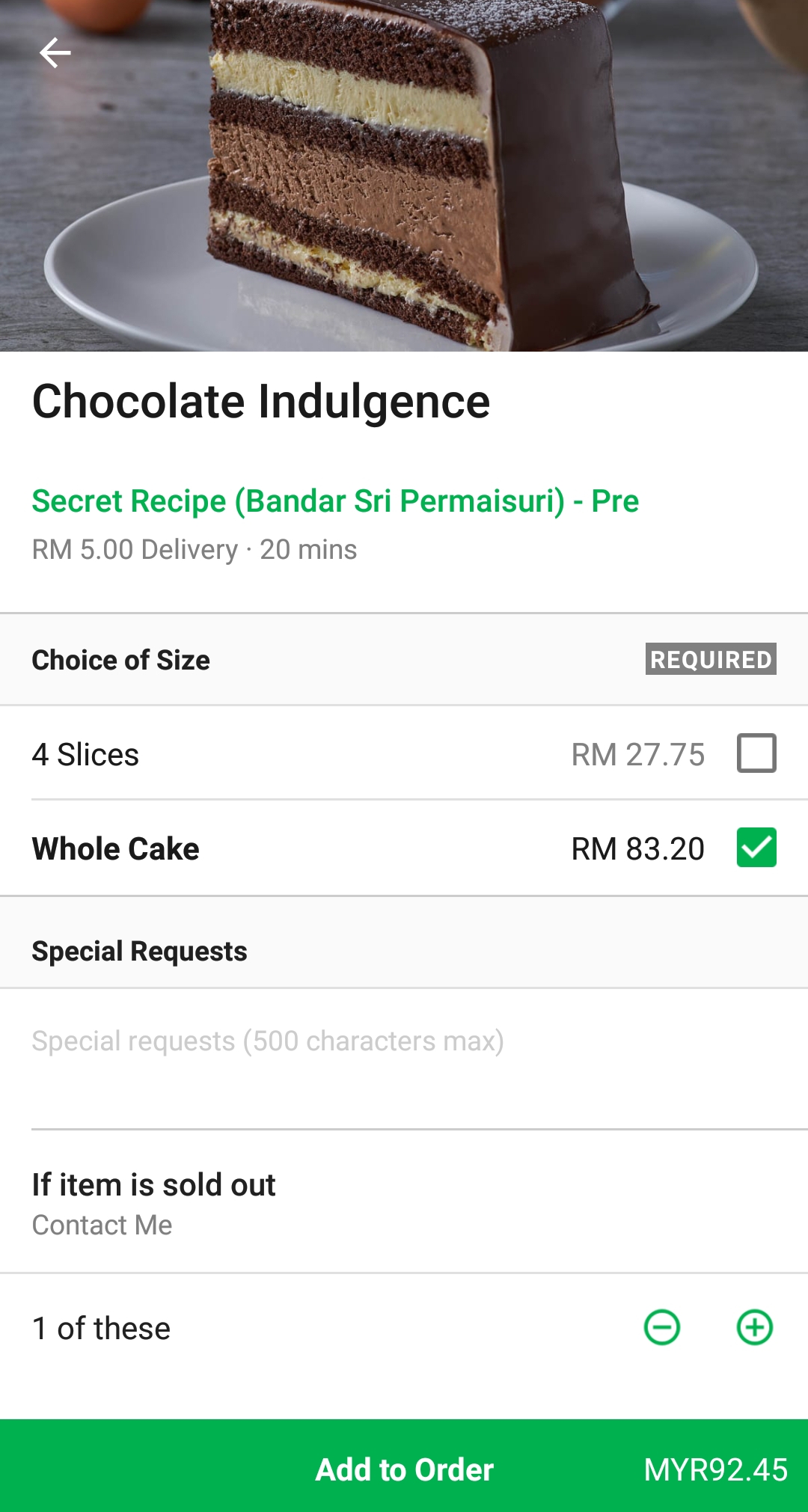The width and height of the screenshot is (808, 1512).
Task: Tap the back arrow icon
Action: tap(55, 53)
